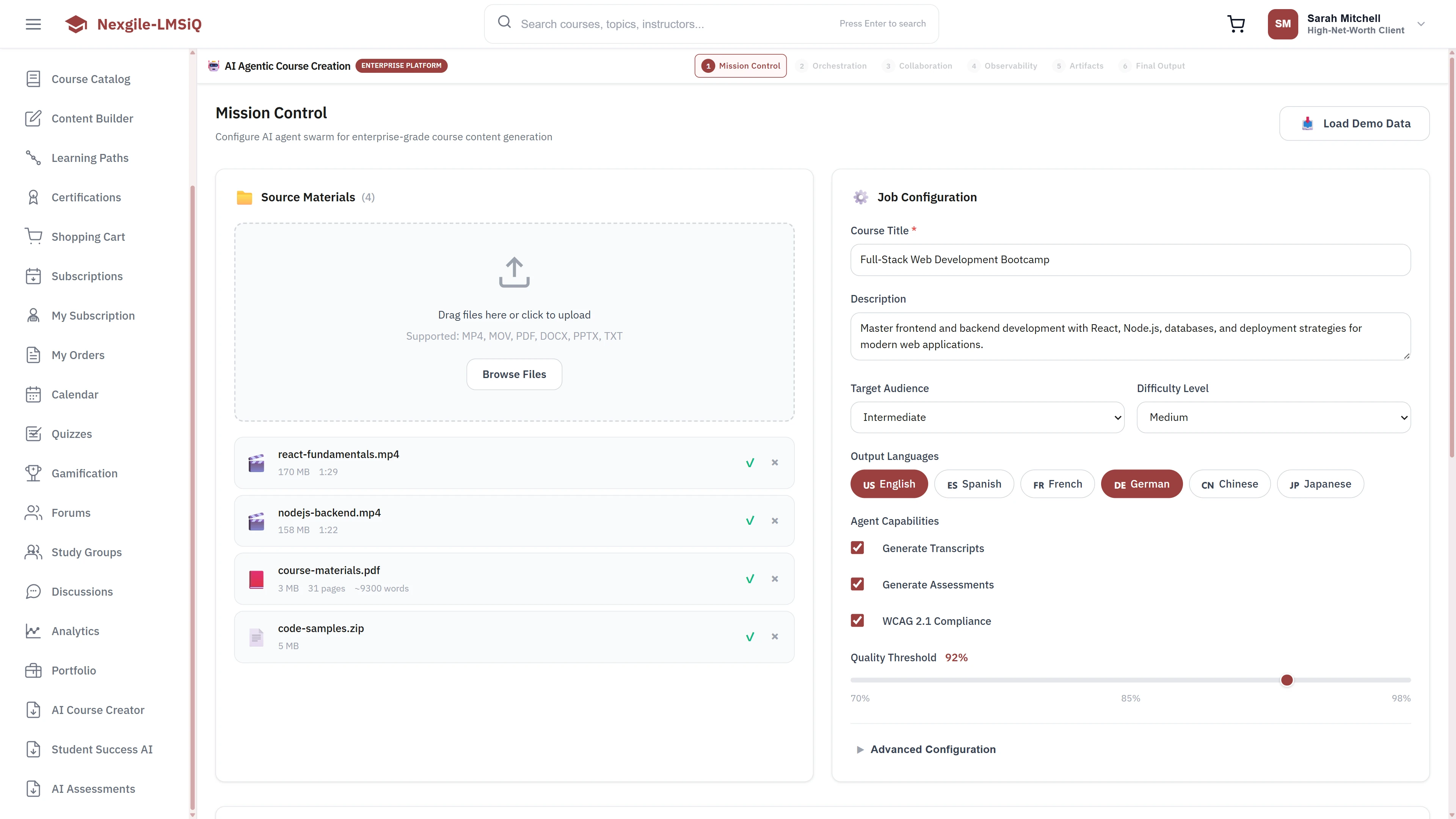Remove code-samples.zip from source materials

point(775,636)
